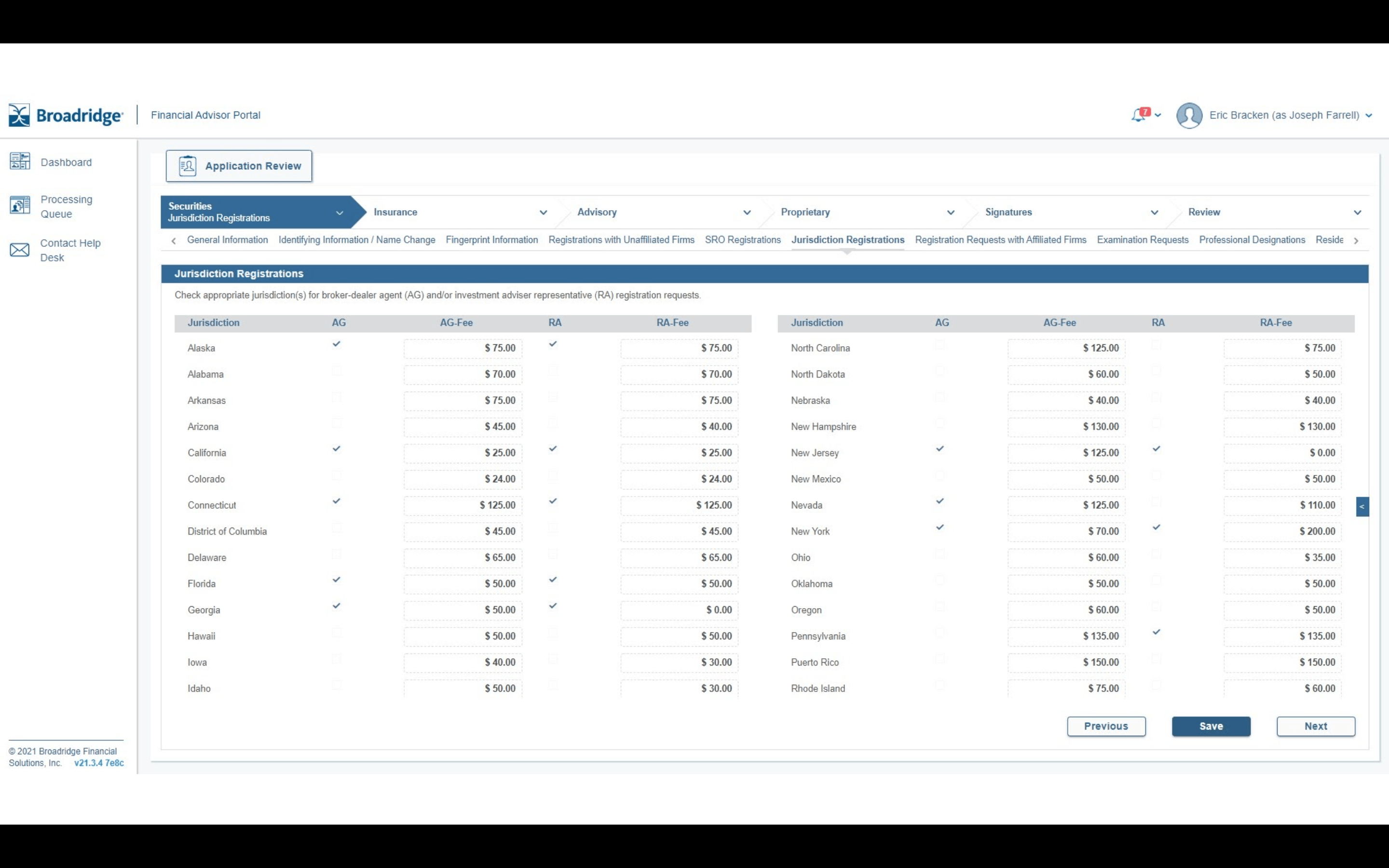
Task: Expand the Insurance section chevron
Action: (543, 212)
